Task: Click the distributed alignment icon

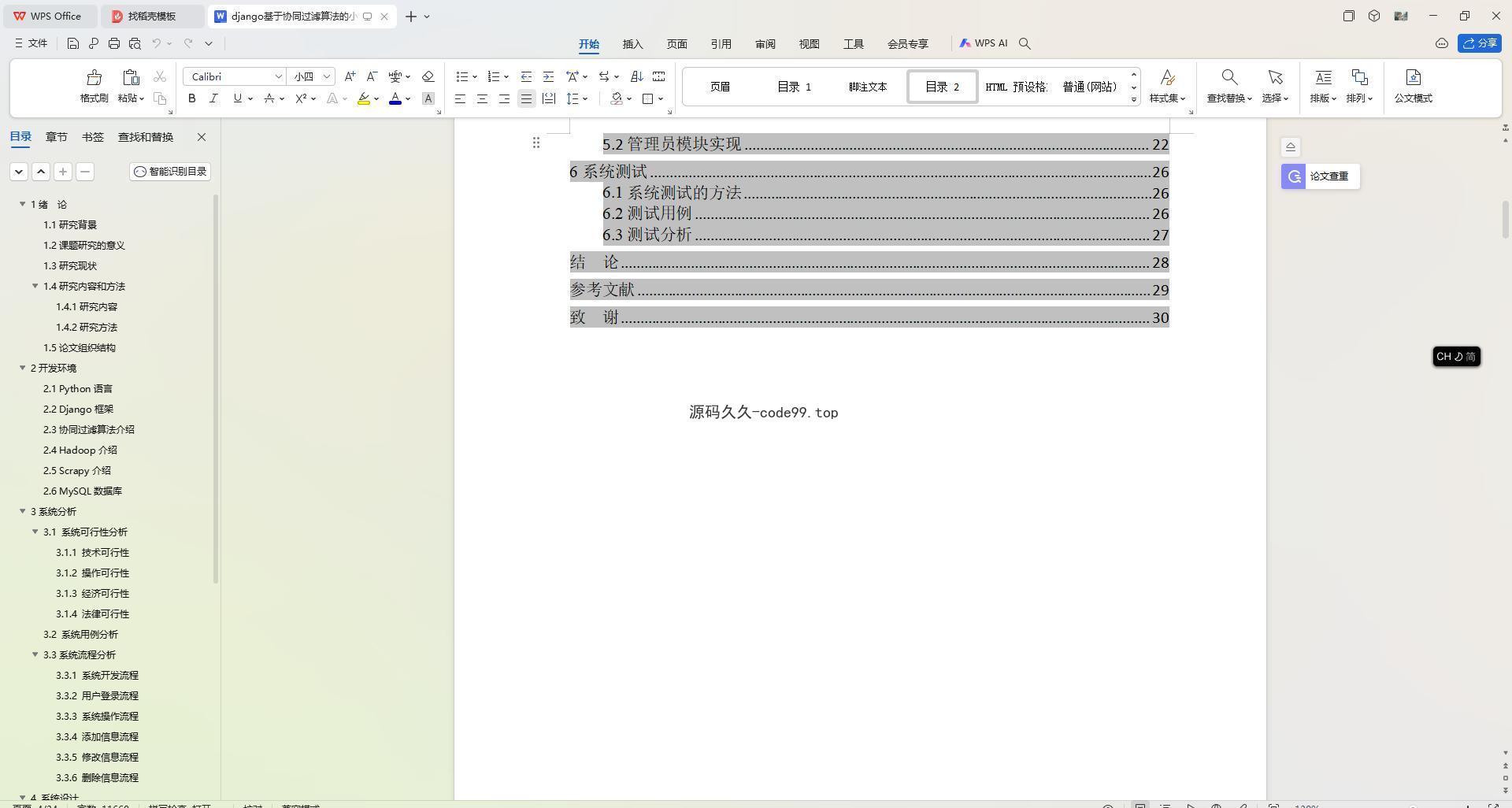Action: pyautogui.click(x=549, y=98)
